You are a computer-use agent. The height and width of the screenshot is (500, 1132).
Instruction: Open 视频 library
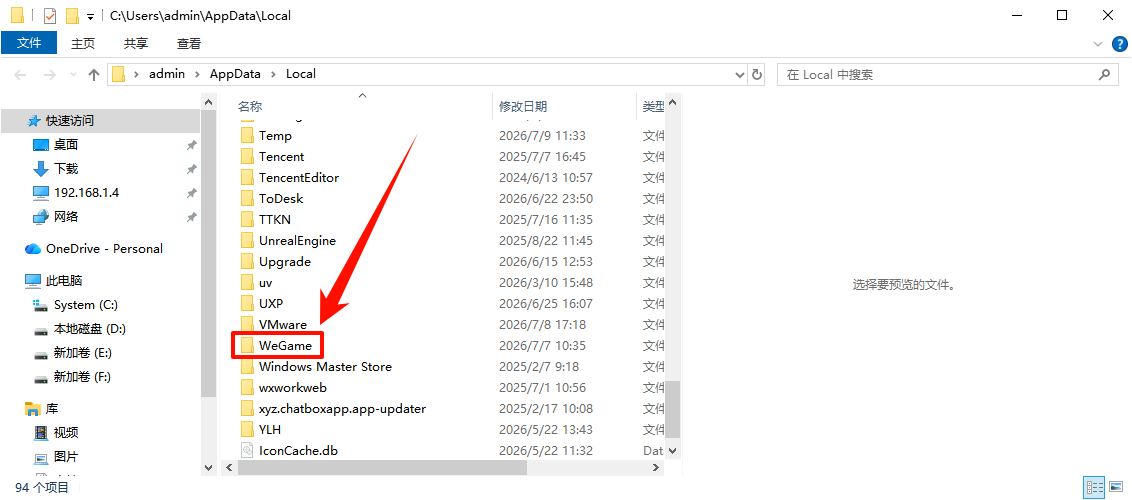pos(66,432)
